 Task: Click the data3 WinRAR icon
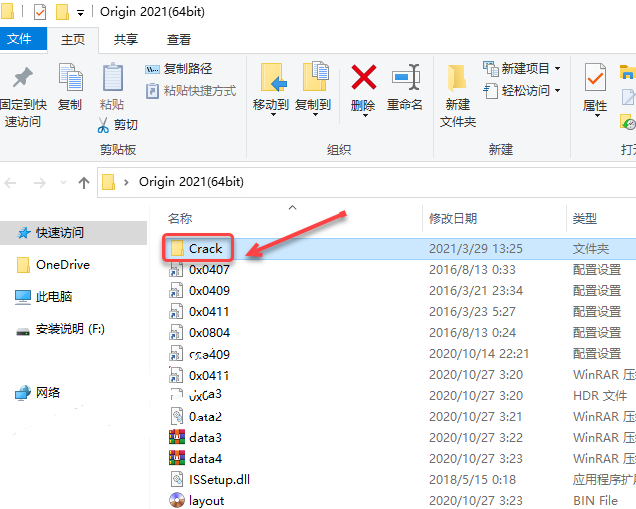(177, 437)
